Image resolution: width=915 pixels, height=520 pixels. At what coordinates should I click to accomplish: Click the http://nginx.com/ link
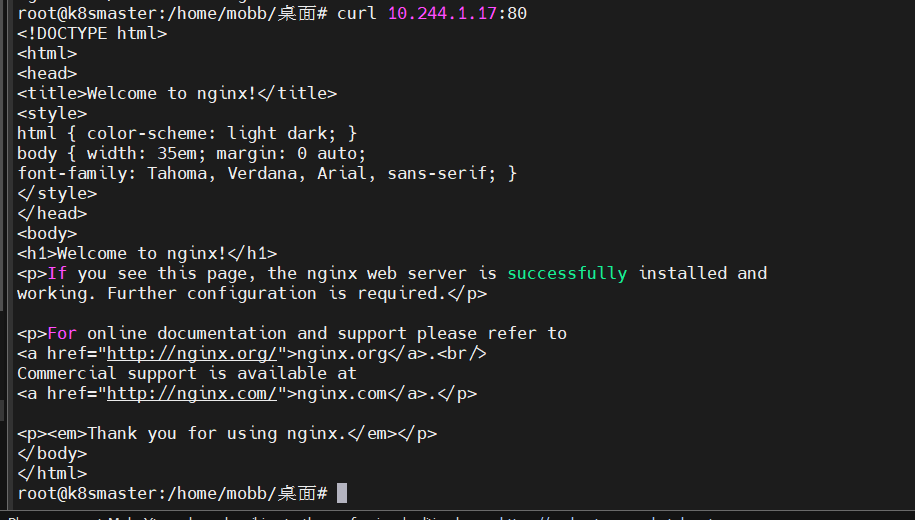point(191,393)
